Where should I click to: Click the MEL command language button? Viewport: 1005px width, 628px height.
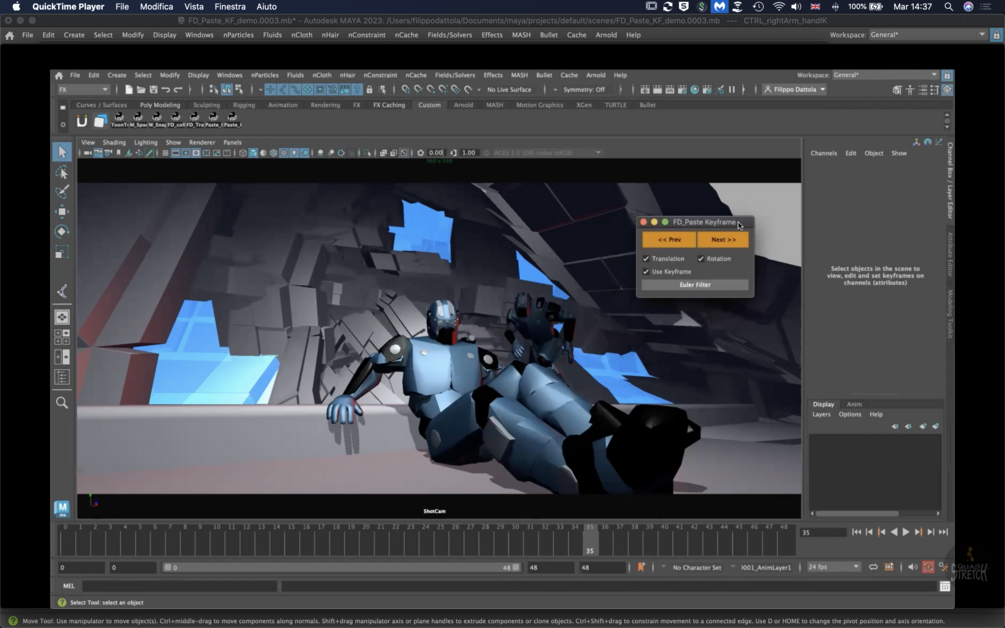(x=69, y=586)
